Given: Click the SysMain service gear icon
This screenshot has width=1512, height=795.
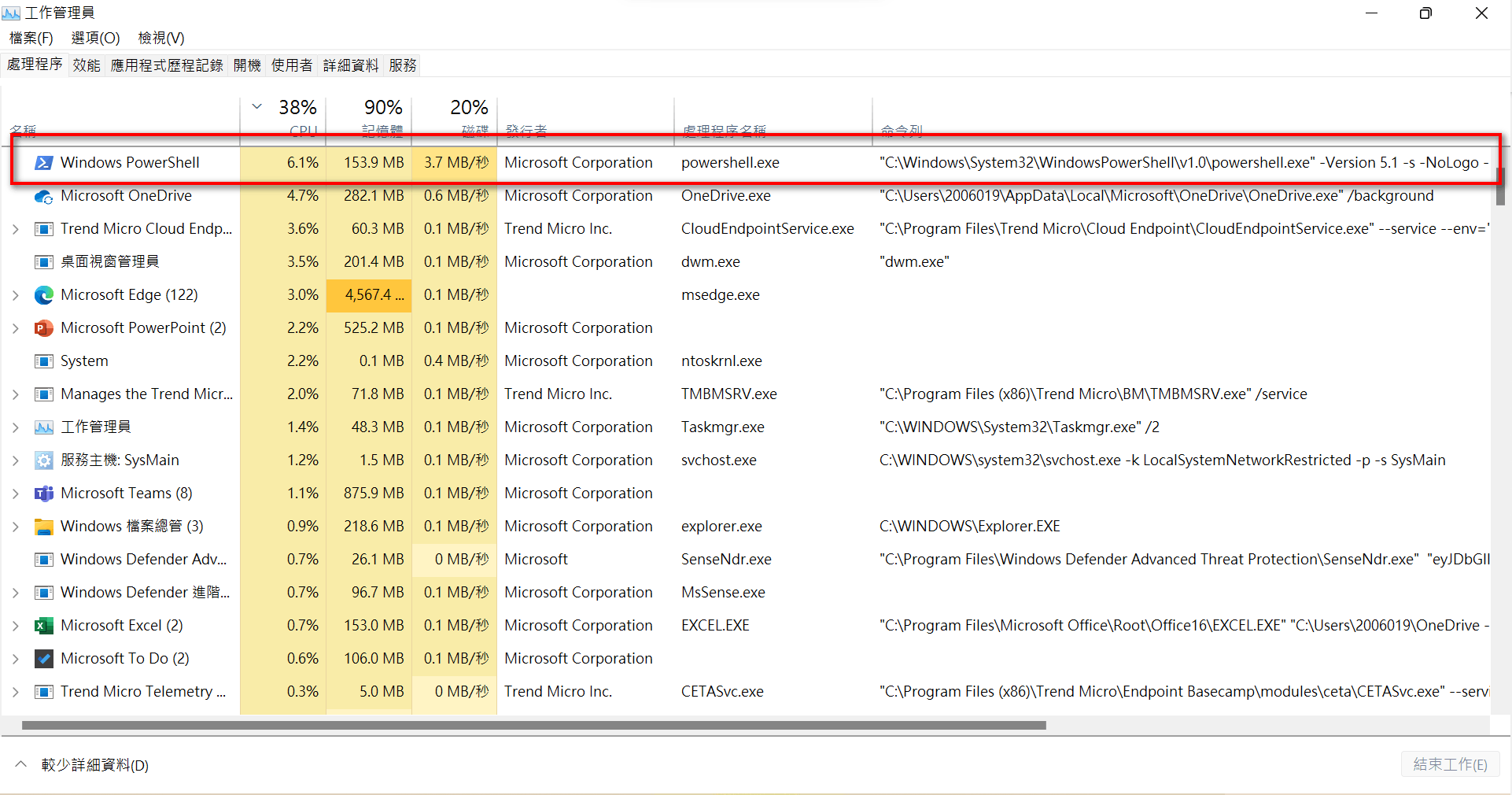Looking at the screenshot, I should tap(44, 460).
